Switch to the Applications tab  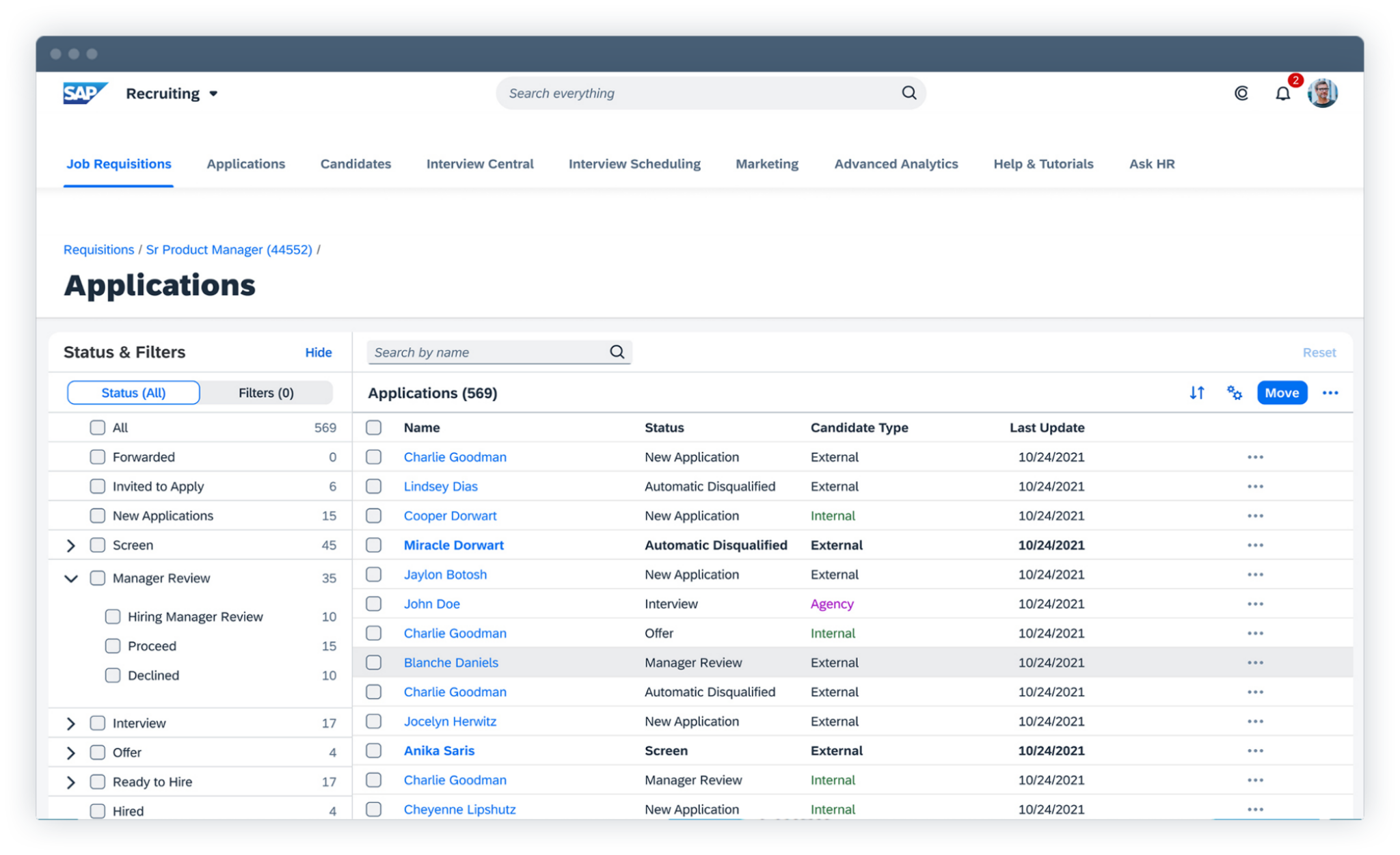pyautogui.click(x=246, y=164)
